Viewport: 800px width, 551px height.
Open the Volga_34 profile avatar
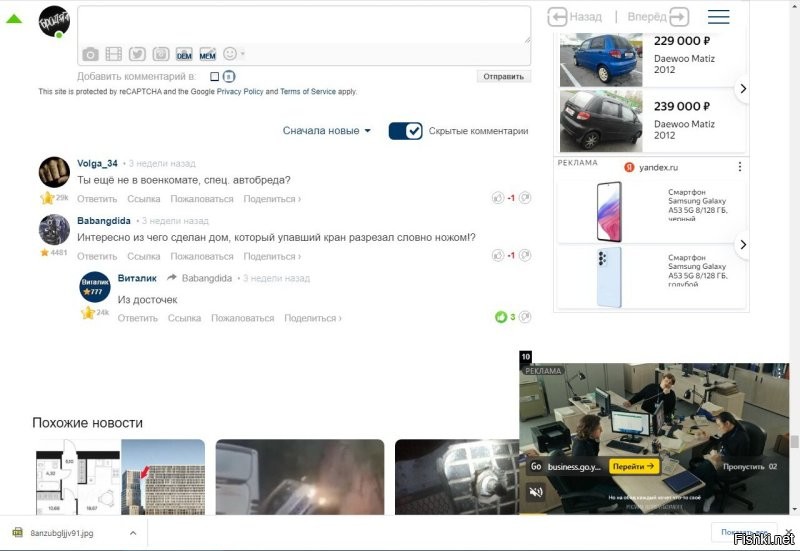point(54,172)
